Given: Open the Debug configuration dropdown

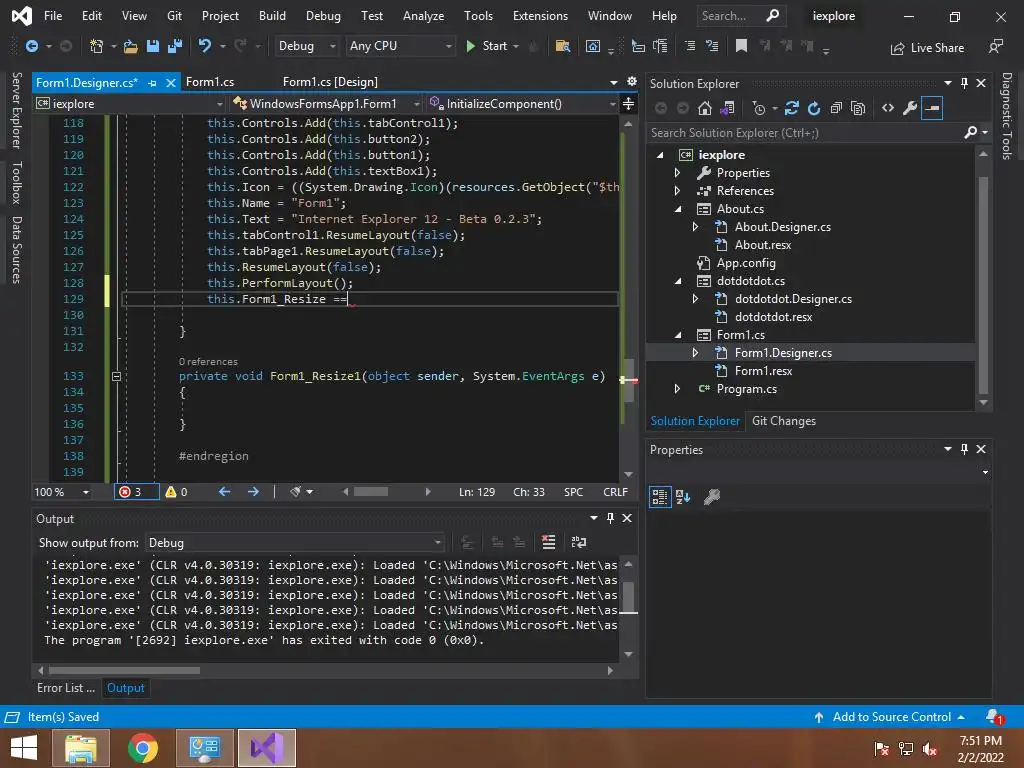Looking at the screenshot, I should pyautogui.click(x=307, y=46).
